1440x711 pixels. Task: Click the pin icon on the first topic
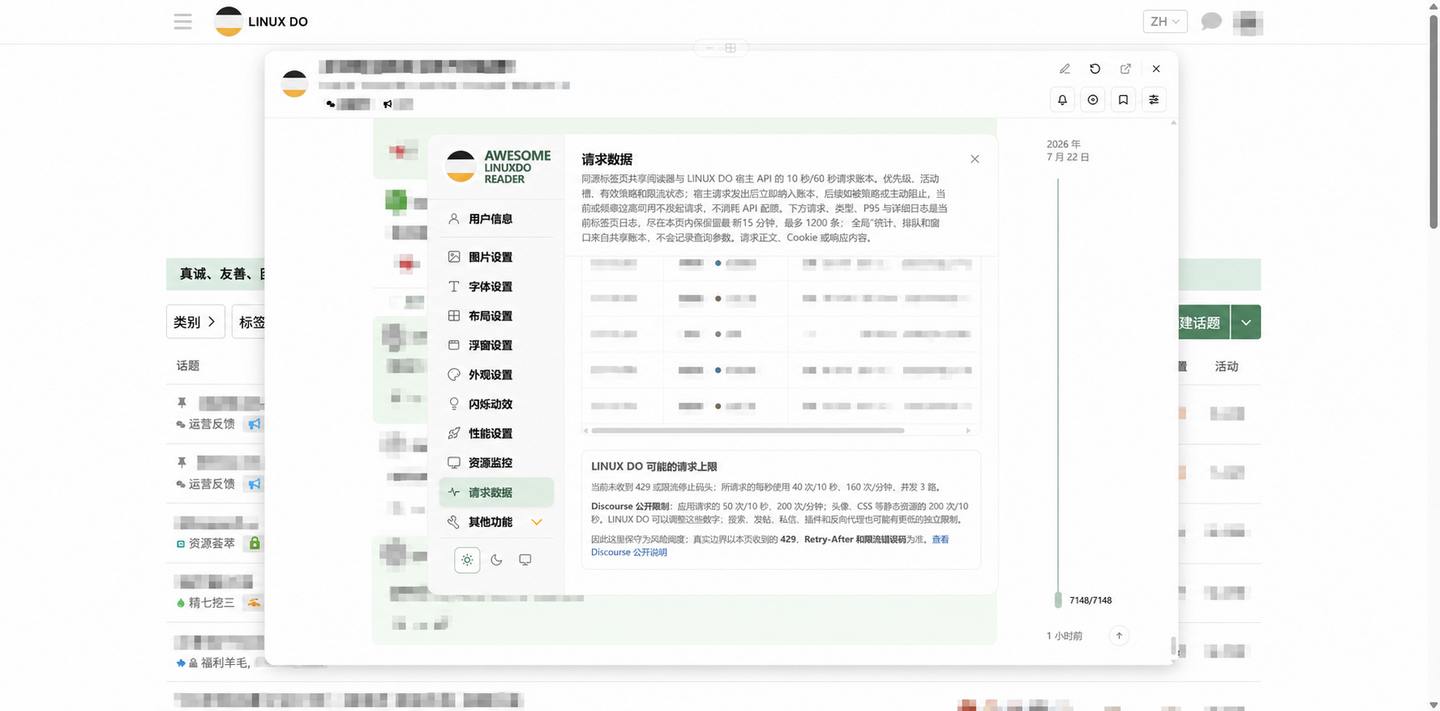click(182, 402)
